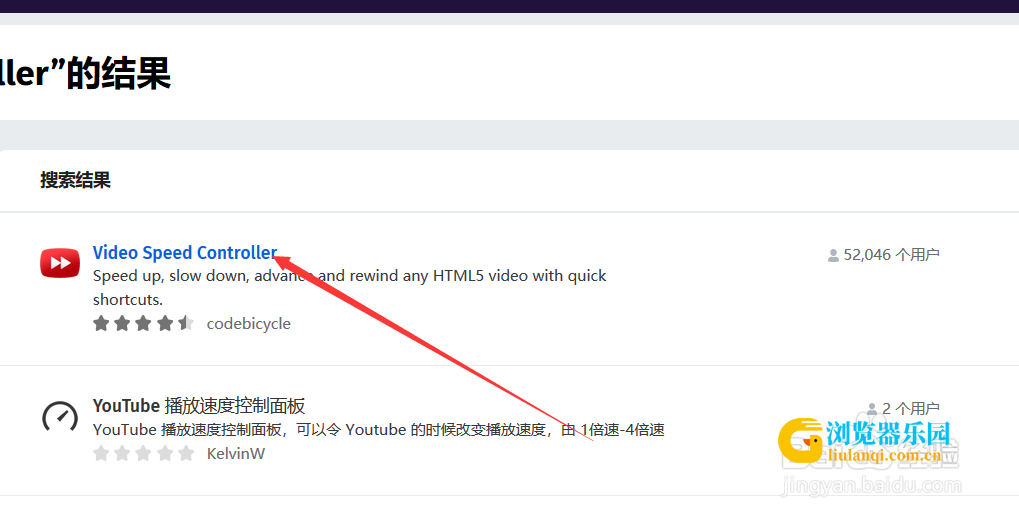
Task: Click the empty star rating by KelvinW
Action: [x=144, y=453]
